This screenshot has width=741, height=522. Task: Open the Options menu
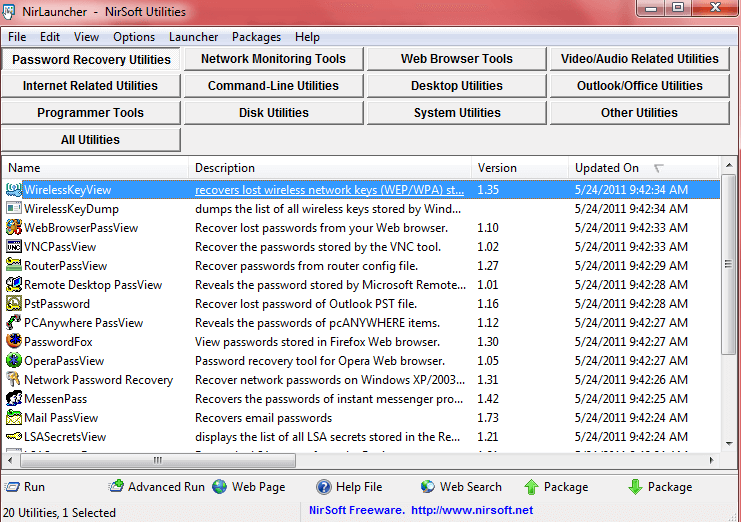(134, 37)
